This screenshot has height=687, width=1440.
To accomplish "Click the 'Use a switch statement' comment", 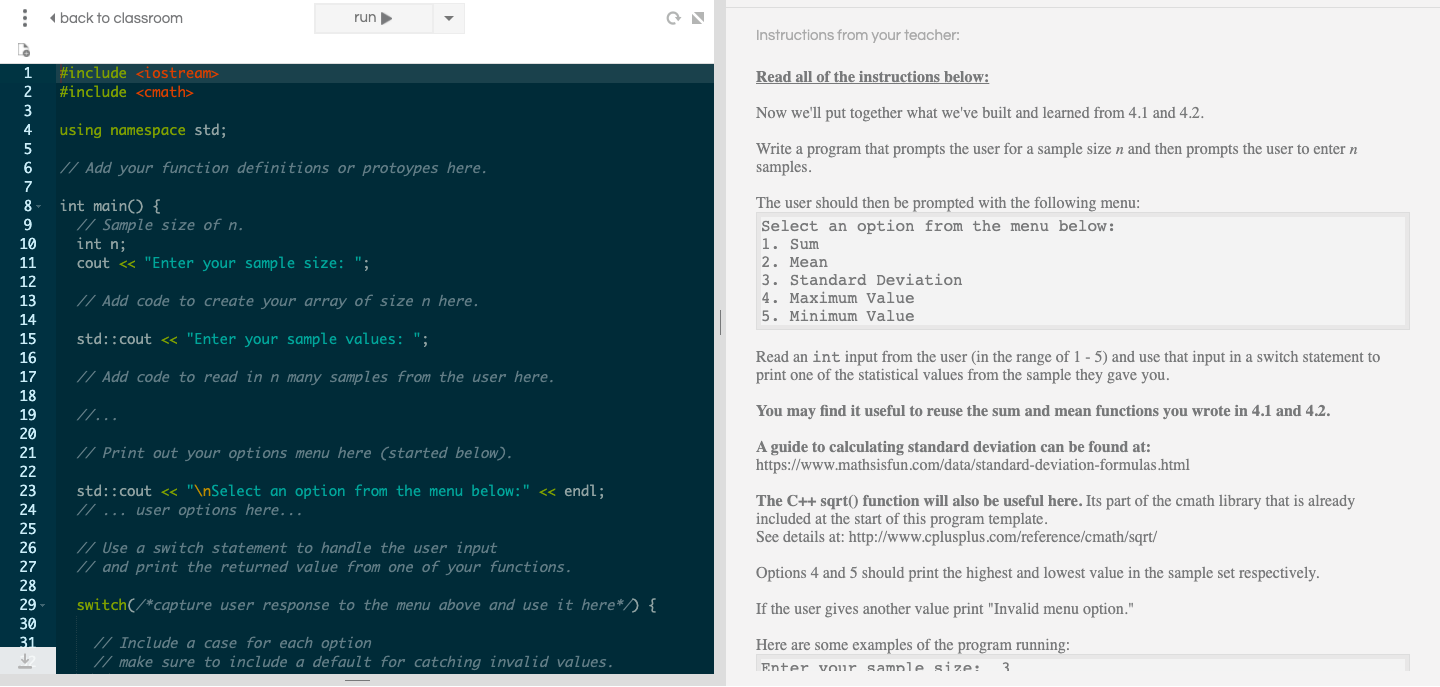I will pyautogui.click(x=287, y=548).
